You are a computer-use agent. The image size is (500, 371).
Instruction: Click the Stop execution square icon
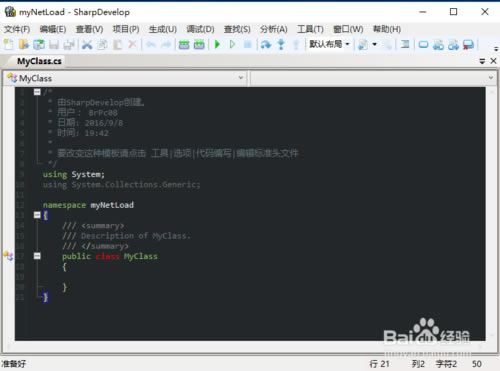[247, 44]
